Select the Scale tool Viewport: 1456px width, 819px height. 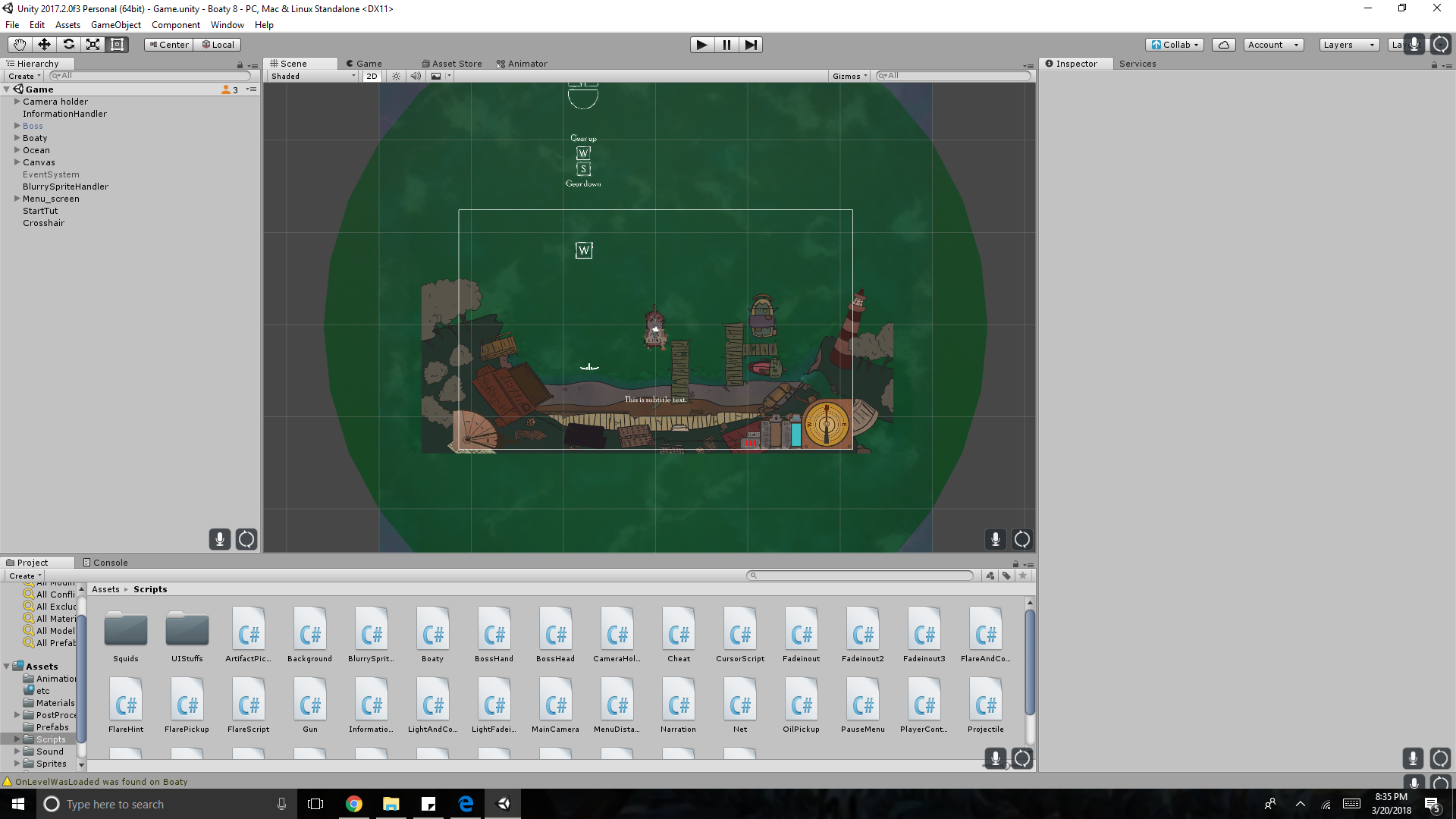93,45
